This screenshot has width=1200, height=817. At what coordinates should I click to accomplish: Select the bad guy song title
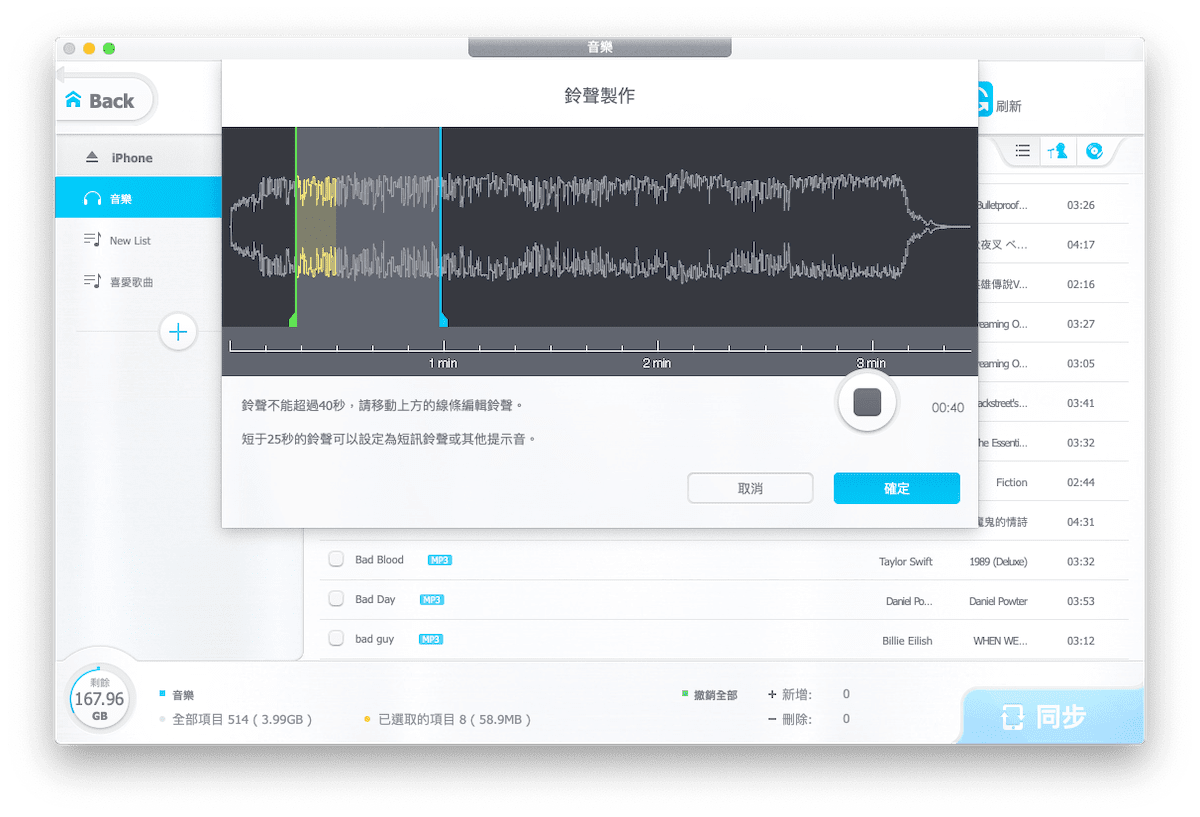pos(375,639)
